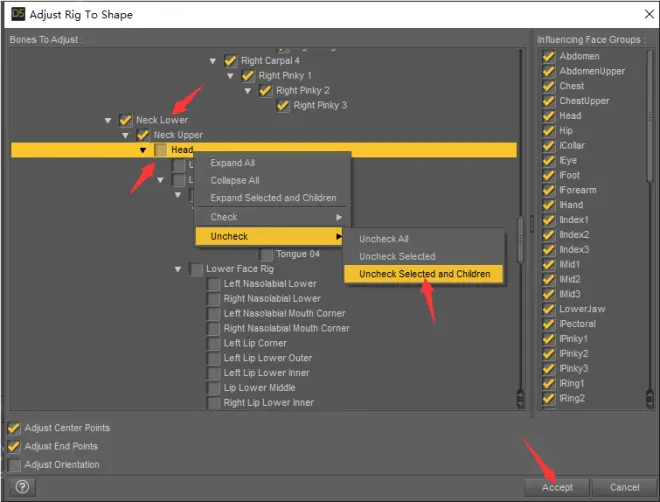660x502 pixels.
Task: Collapse the Right Pinky 1 node
Action: pyautogui.click(x=230, y=76)
